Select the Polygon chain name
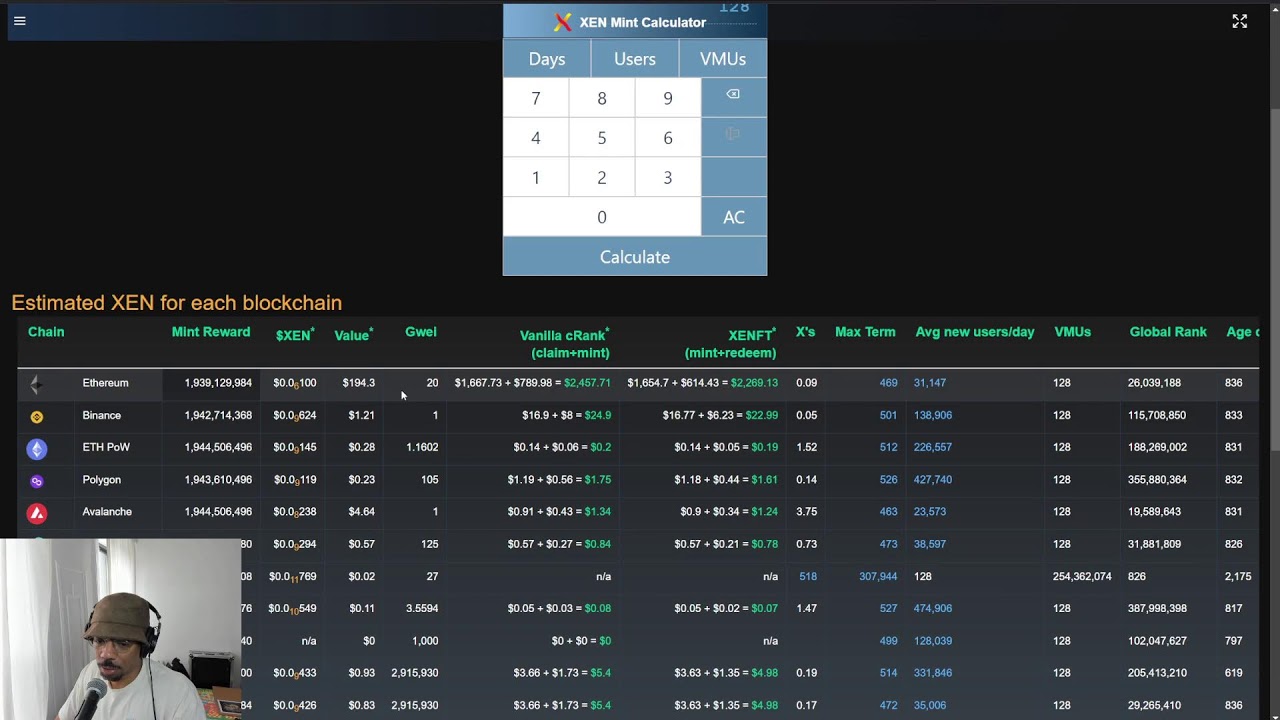Viewport: 1280px width, 720px height. pyautogui.click(x=101, y=480)
